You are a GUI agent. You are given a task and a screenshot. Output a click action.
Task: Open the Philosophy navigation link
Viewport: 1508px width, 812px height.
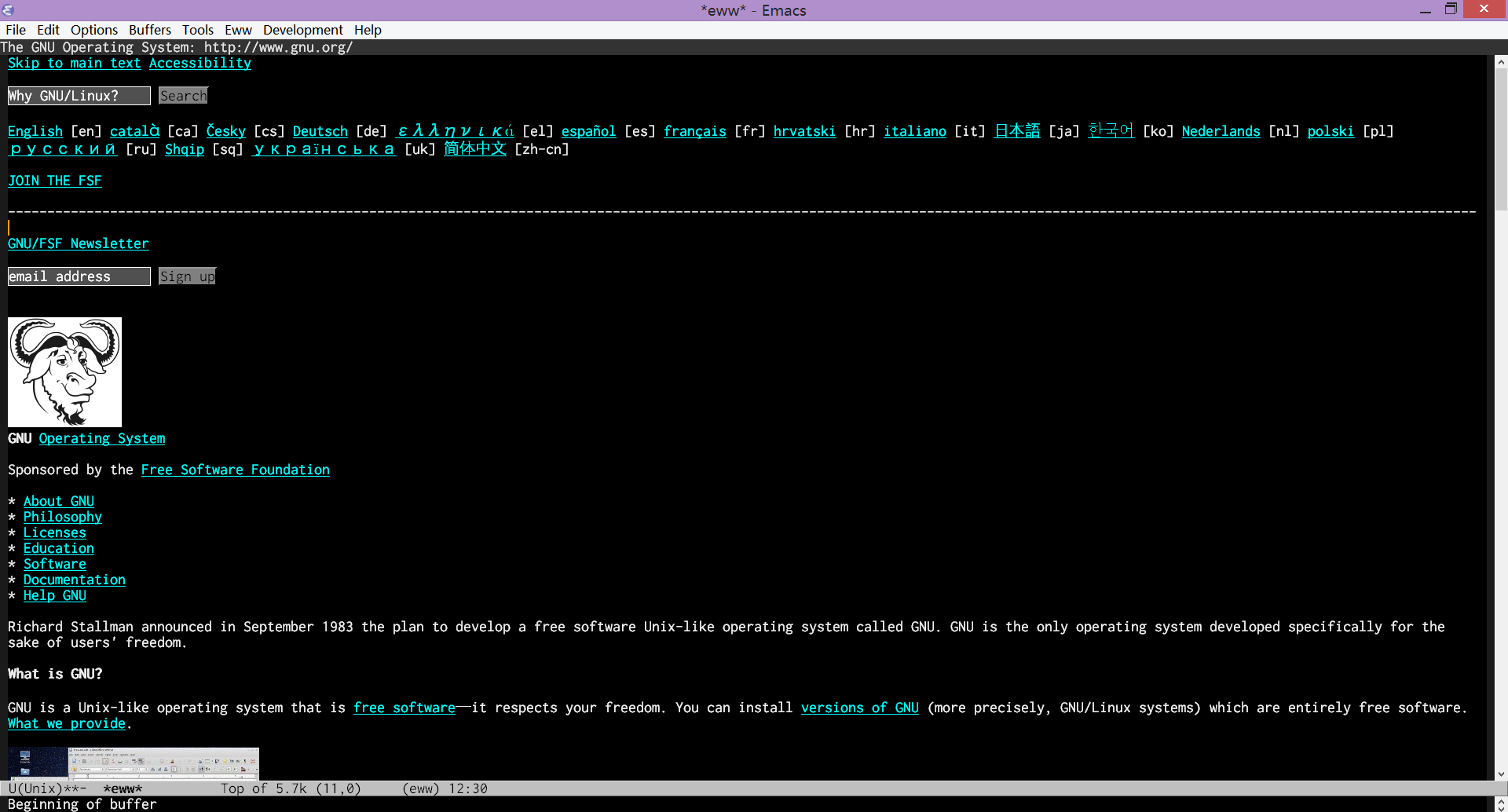62,517
